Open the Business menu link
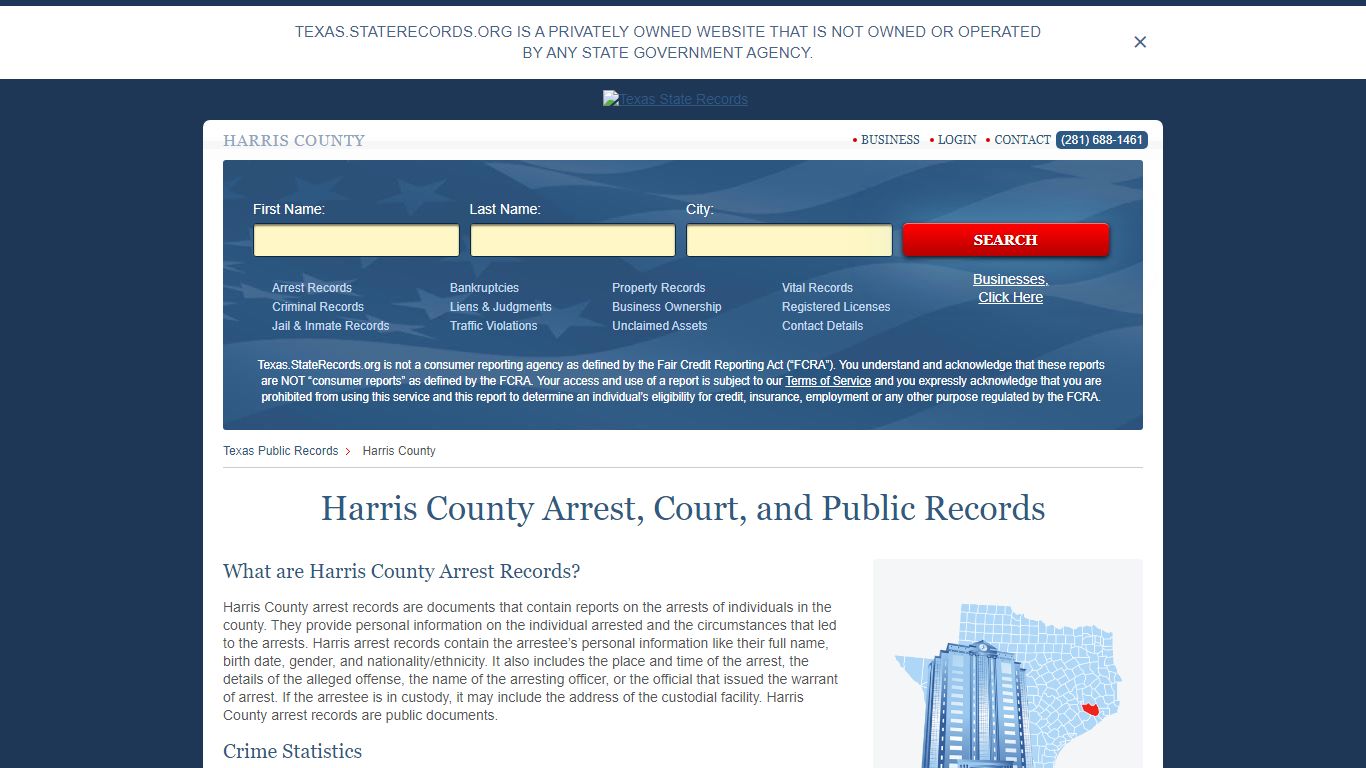The width and height of the screenshot is (1366, 768). pos(890,140)
